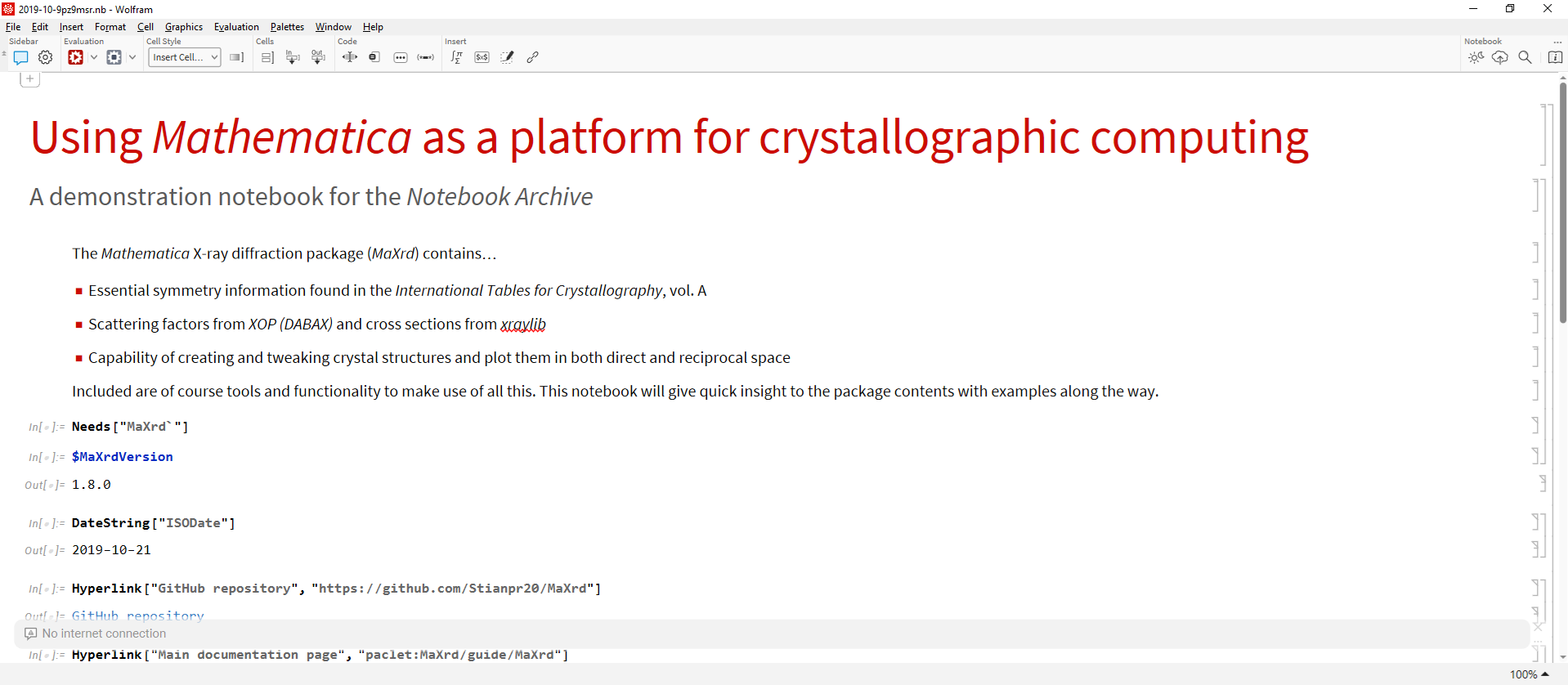The width and height of the screenshot is (1568, 685).
Task: Open the Format menu
Action: coord(110,27)
